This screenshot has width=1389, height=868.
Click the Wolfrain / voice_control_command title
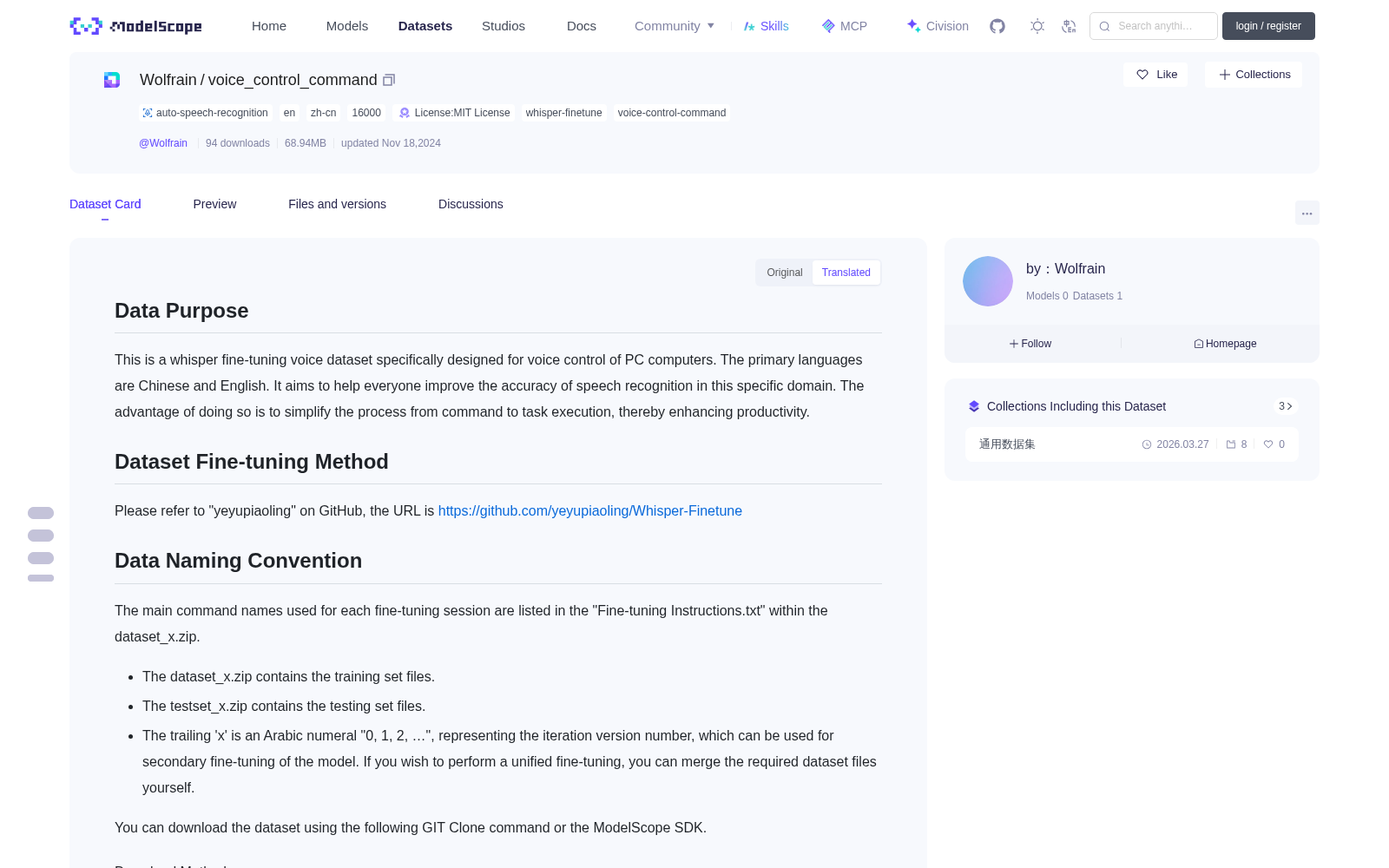pos(259,80)
